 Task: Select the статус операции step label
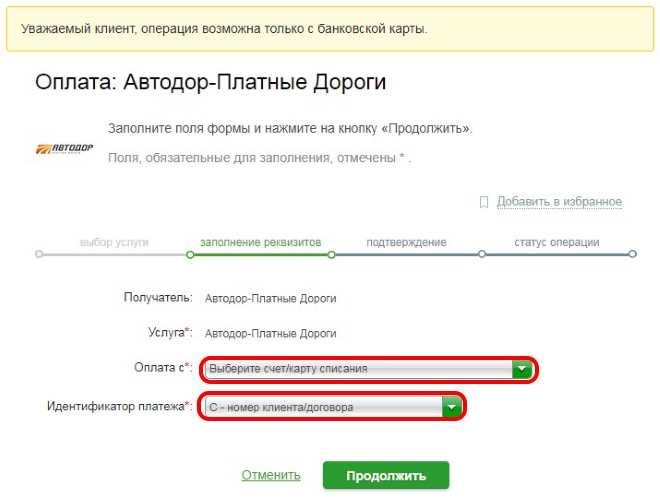click(x=556, y=242)
